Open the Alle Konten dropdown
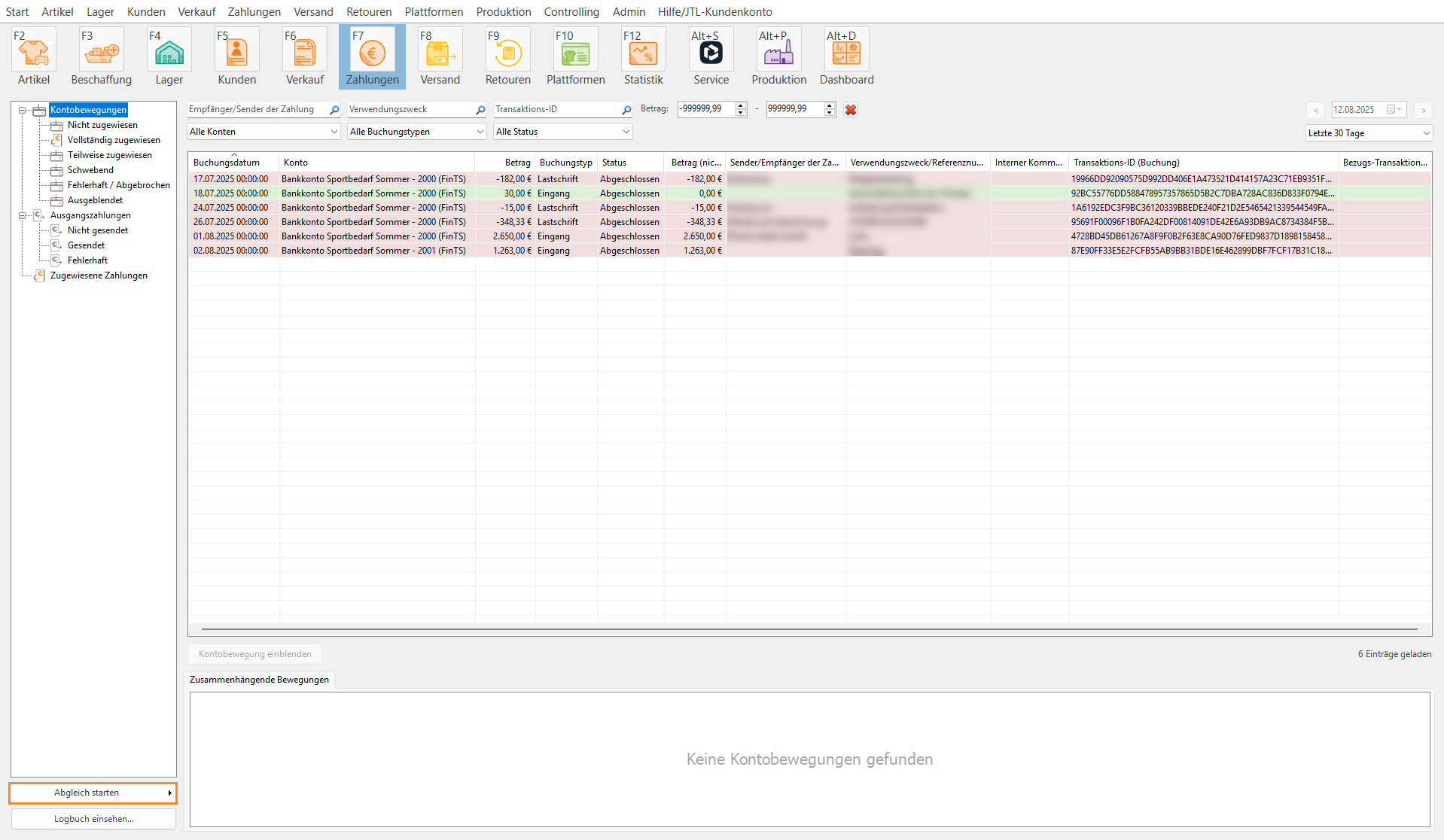The width and height of the screenshot is (1444, 840). click(x=263, y=132)
